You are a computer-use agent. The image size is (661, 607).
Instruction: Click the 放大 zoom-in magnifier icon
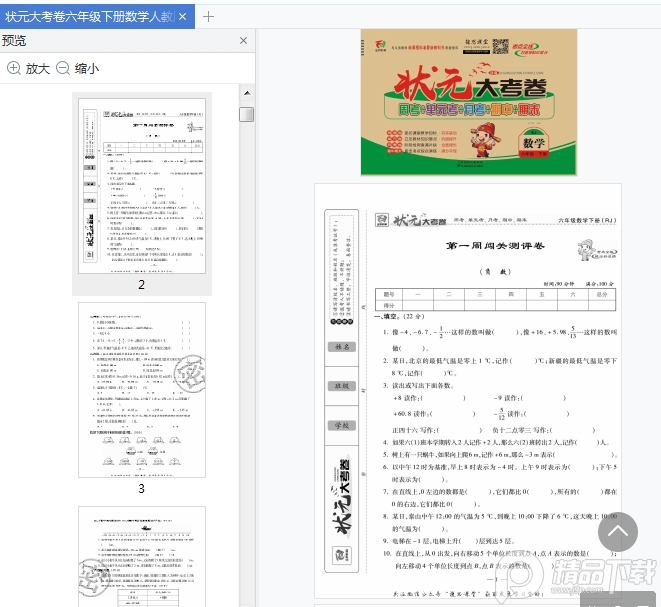(14, 68)
